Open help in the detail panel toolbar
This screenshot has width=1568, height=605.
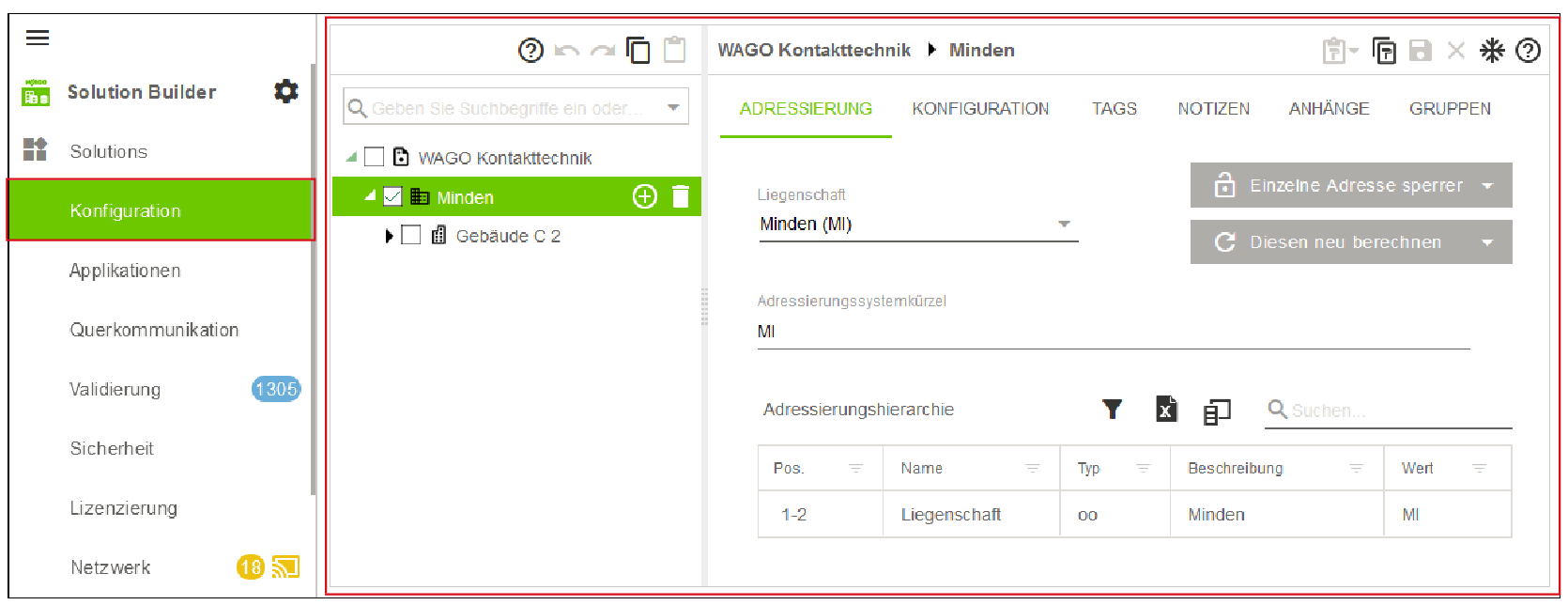pyautogui.click(x=1529, y=51)
